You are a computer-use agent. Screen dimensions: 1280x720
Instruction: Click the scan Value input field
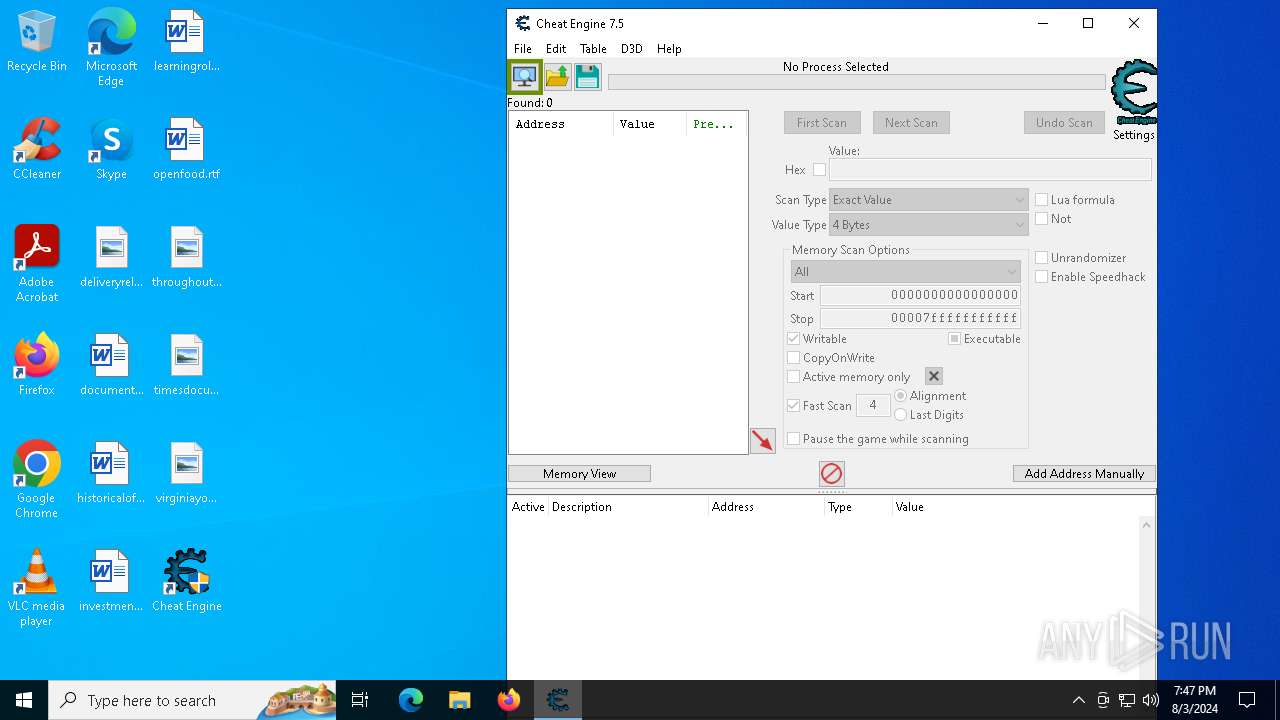(x=990, y=170)
